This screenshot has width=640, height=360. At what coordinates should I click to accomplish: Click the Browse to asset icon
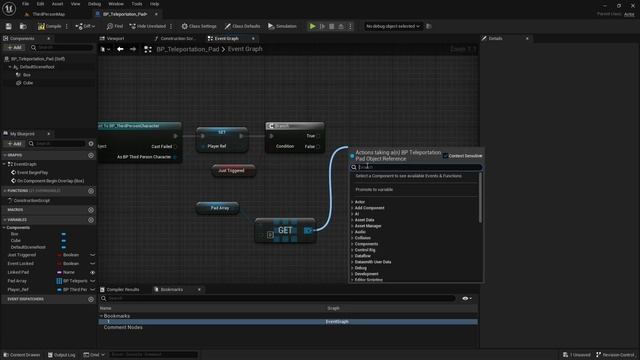pyautogui.click(x=23, y=26)
